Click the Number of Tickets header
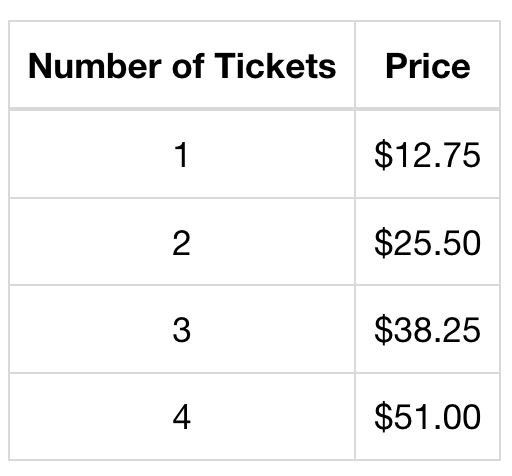 (182, 66)
